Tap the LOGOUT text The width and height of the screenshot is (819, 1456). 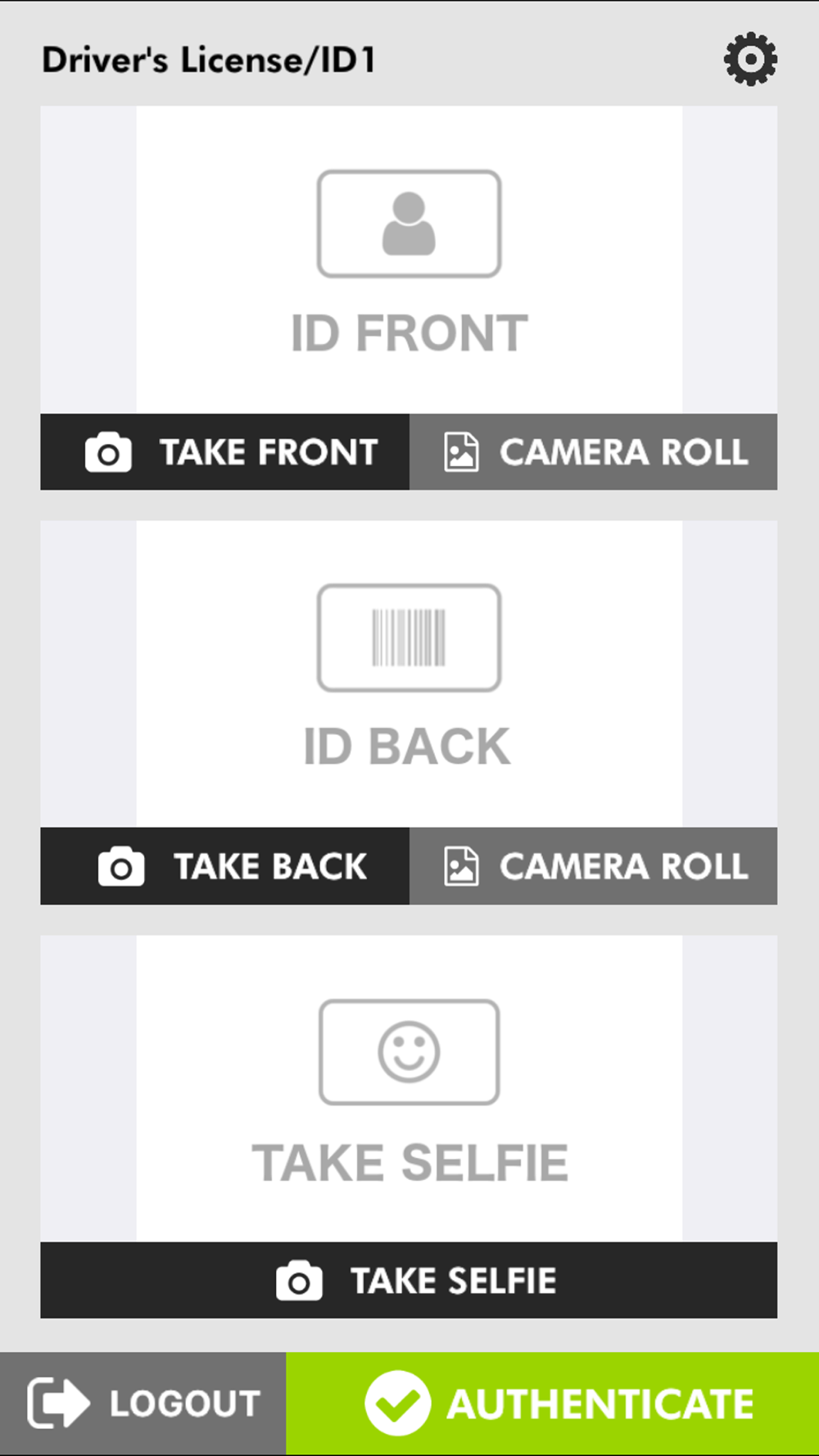[185, 1404]
